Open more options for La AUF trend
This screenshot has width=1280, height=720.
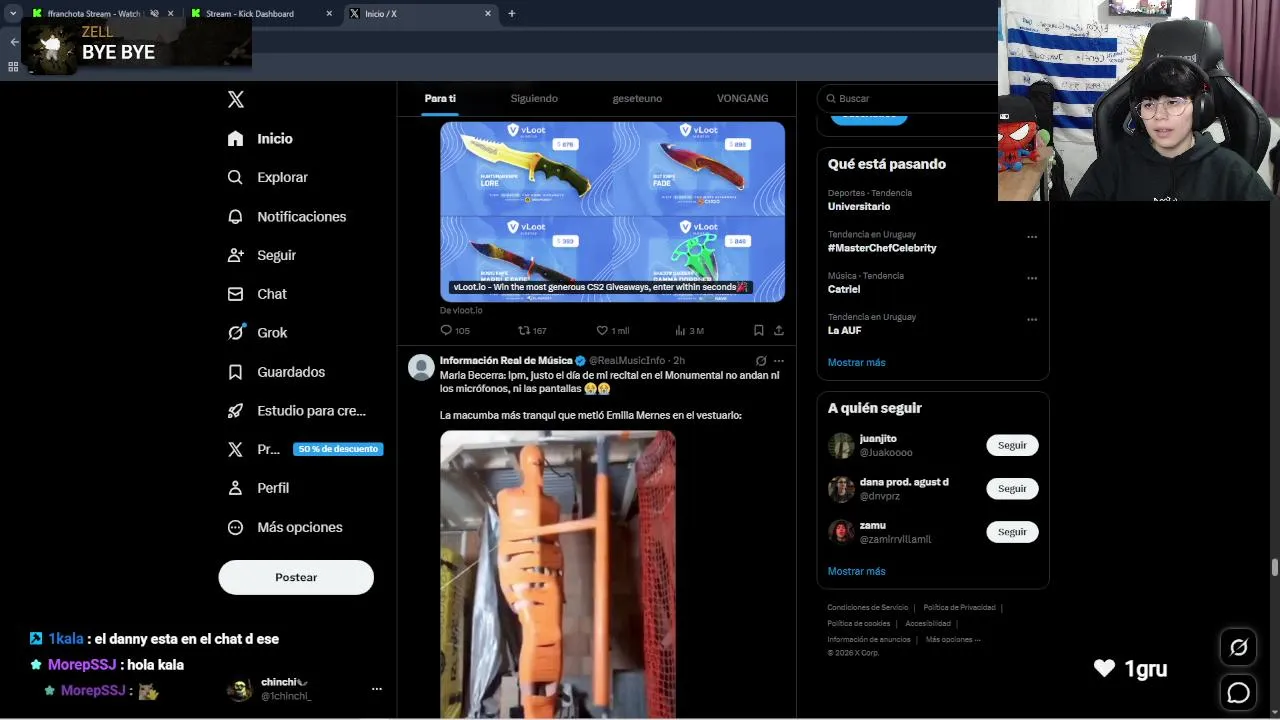1032,320
